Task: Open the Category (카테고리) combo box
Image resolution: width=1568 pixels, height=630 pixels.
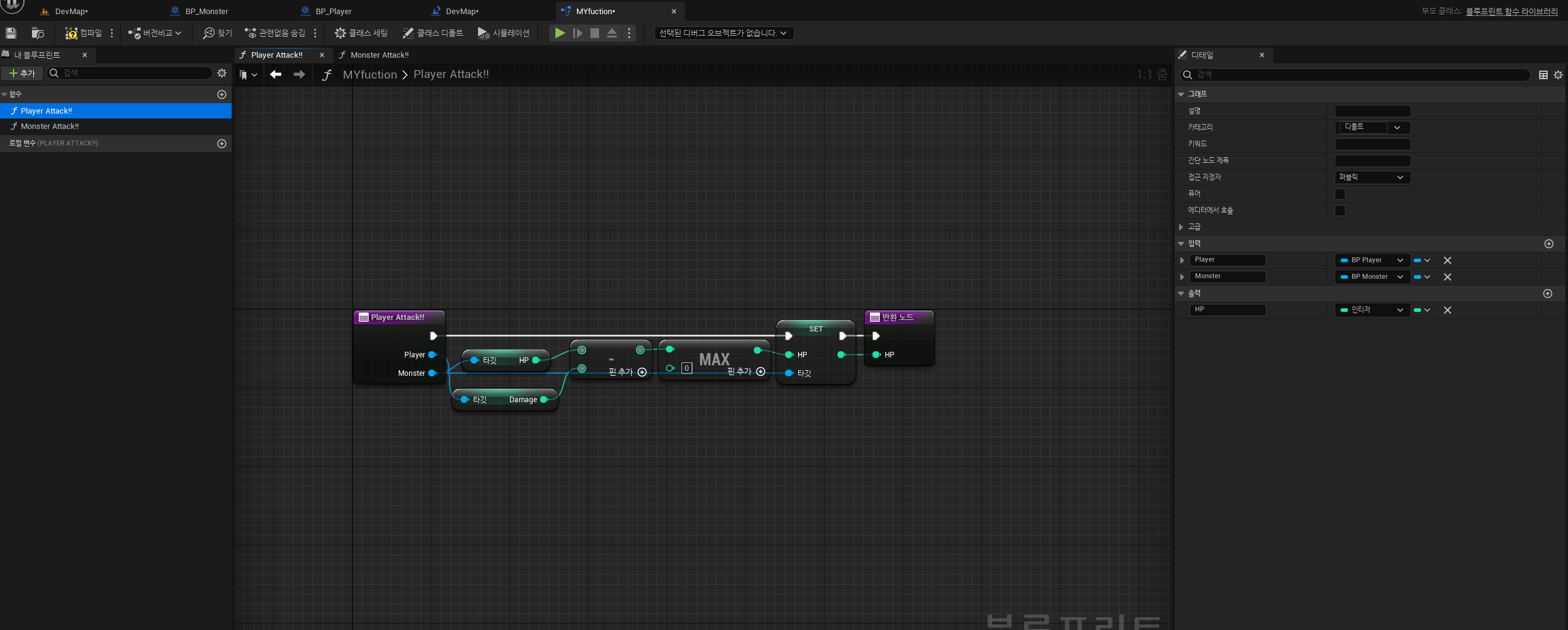Action: [1373, 128]
